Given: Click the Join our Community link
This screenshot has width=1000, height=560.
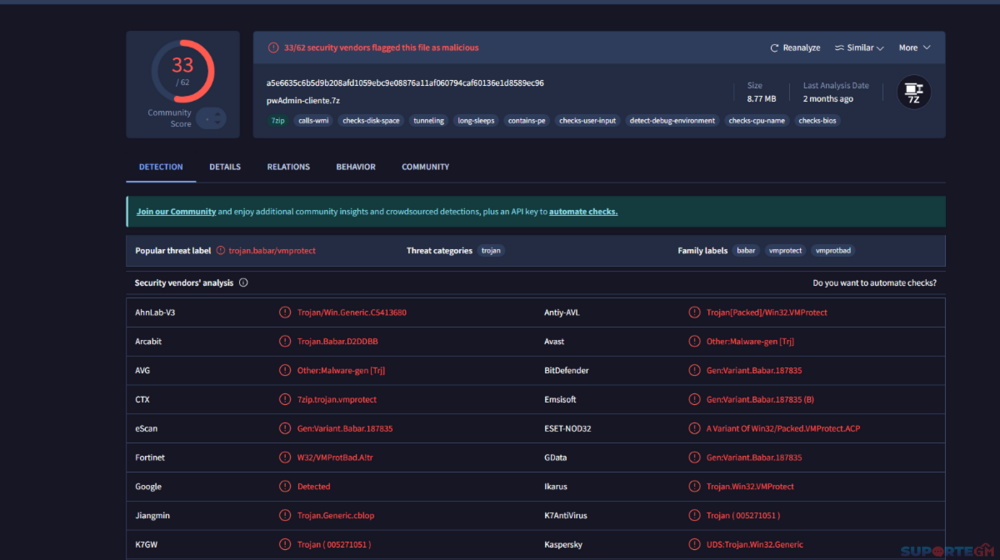Looking at the screenshot, I should [176, 212].
